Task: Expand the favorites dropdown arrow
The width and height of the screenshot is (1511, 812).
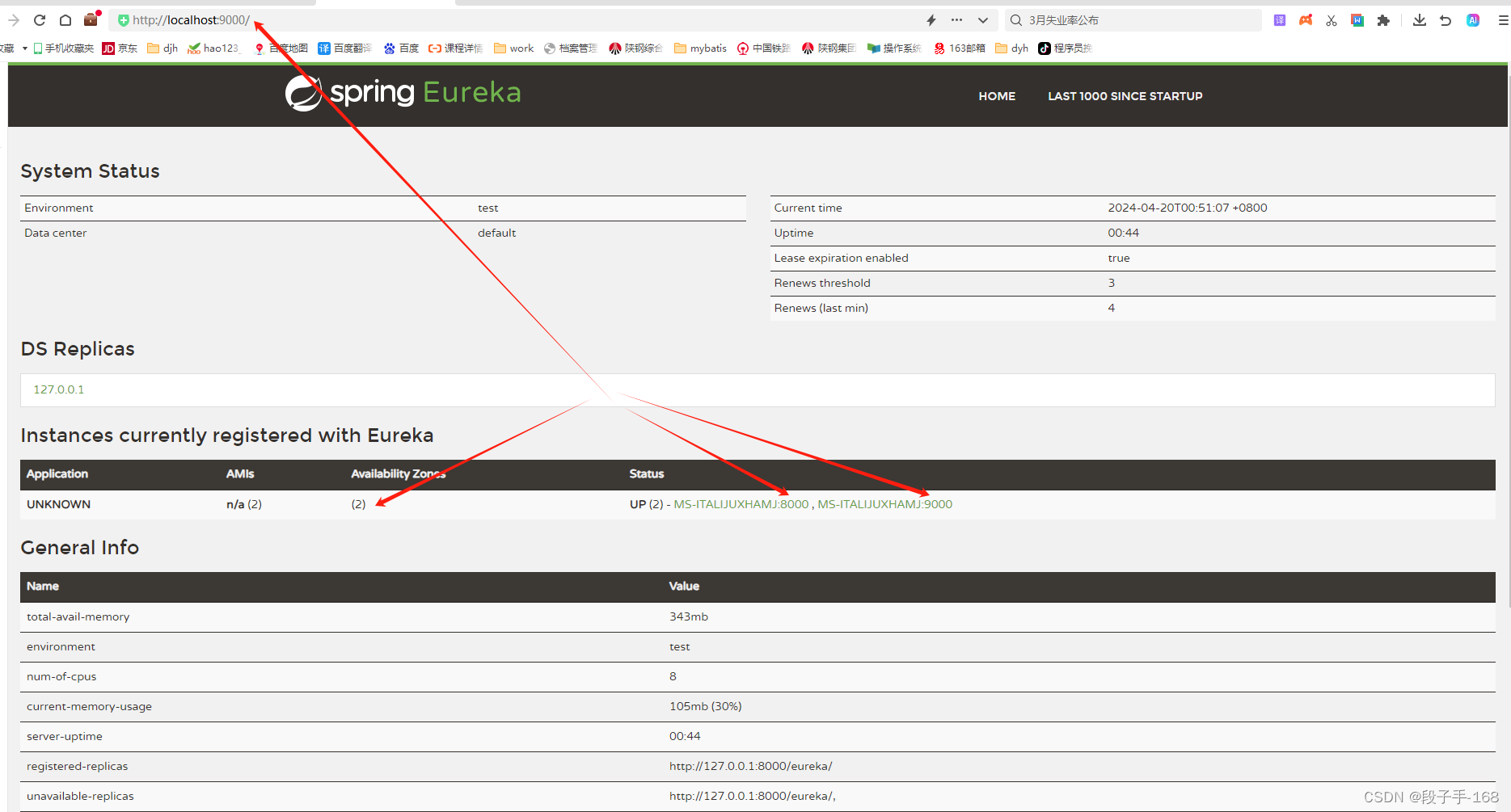Action: [x=25, y=48]
